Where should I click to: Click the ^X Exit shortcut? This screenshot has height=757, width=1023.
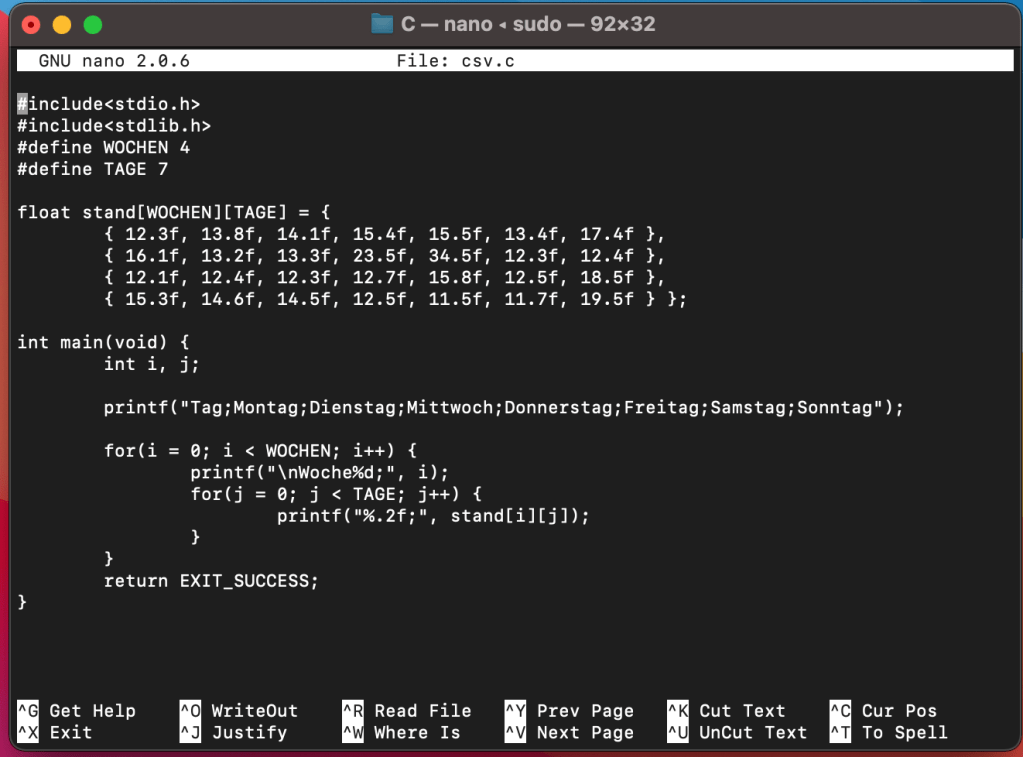point(55,733)
